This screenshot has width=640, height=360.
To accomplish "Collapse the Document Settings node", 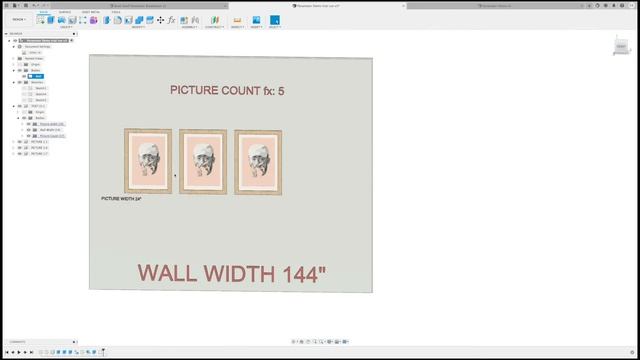I will pyautogui.click(x=13, y=47).
